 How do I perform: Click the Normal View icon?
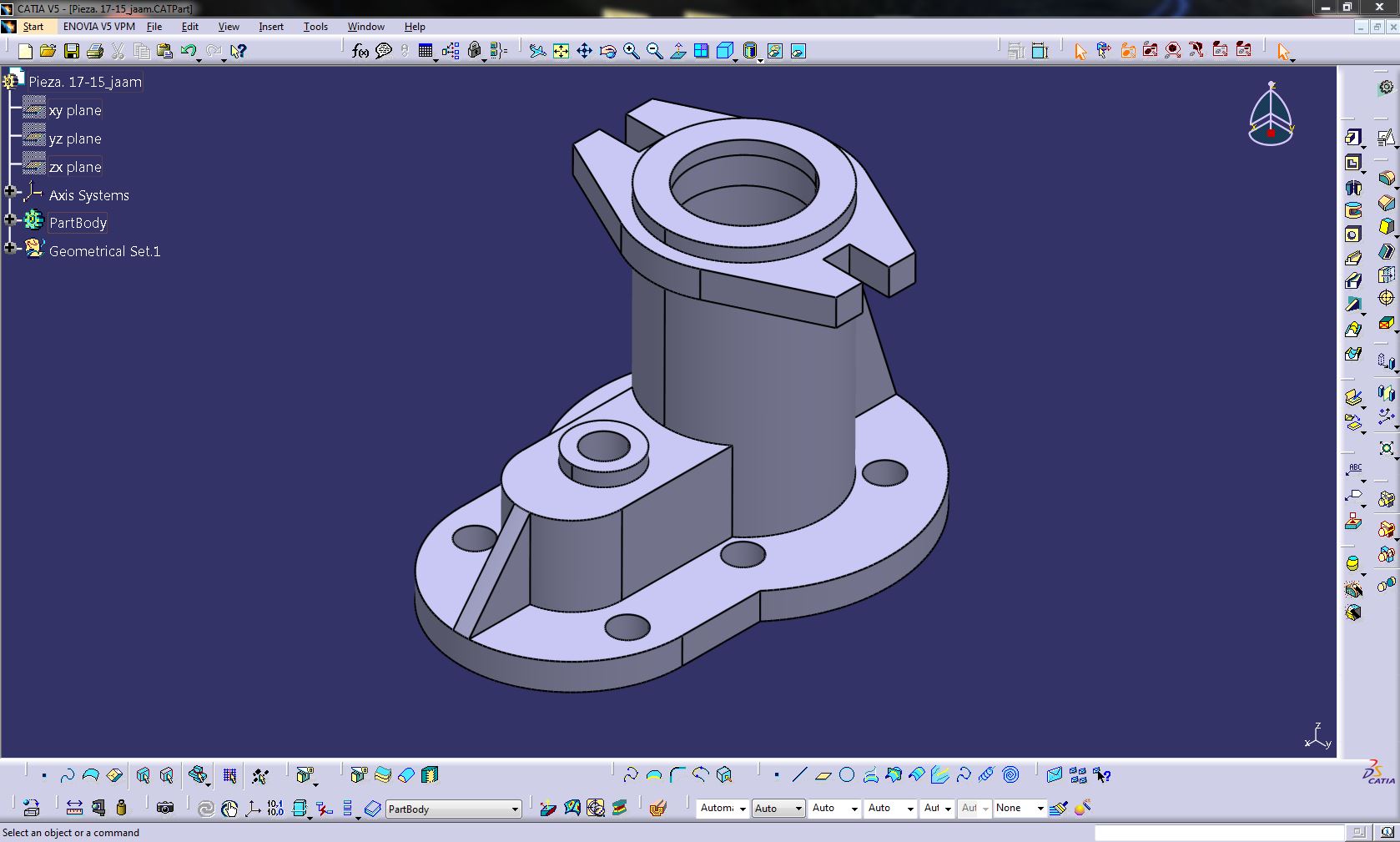(x=678, y=51)
